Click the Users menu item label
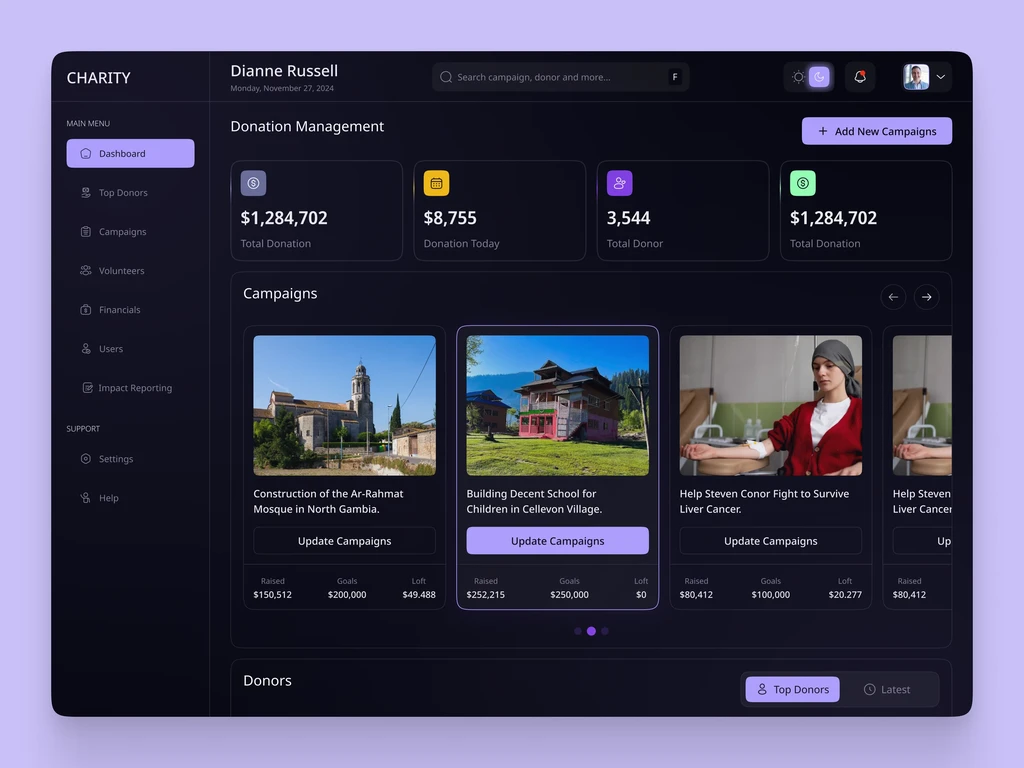This screenshot has width=1024, height=768. click(x=111, y=349)
